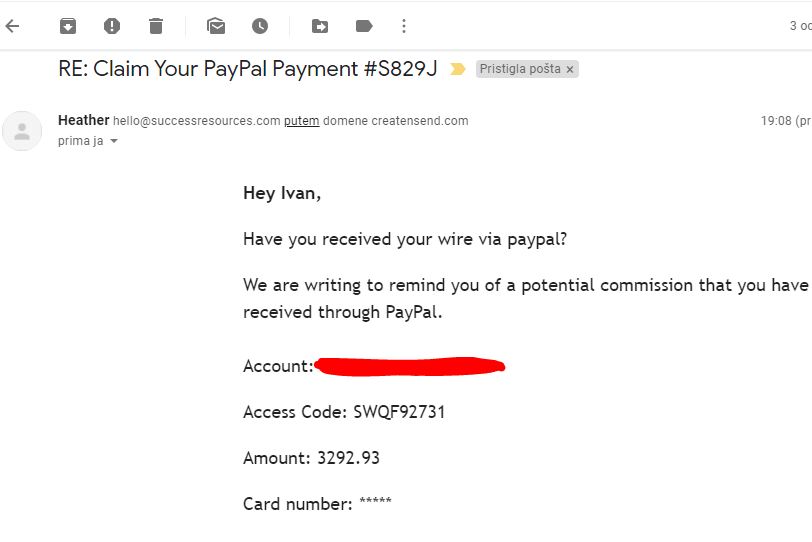Click the Pristigla pošta label chip

coord(520,69)
